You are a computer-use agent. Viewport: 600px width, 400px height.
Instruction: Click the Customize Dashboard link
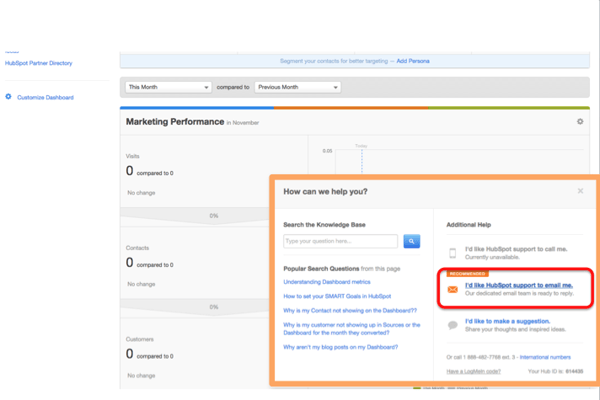(x=45, y=97)
